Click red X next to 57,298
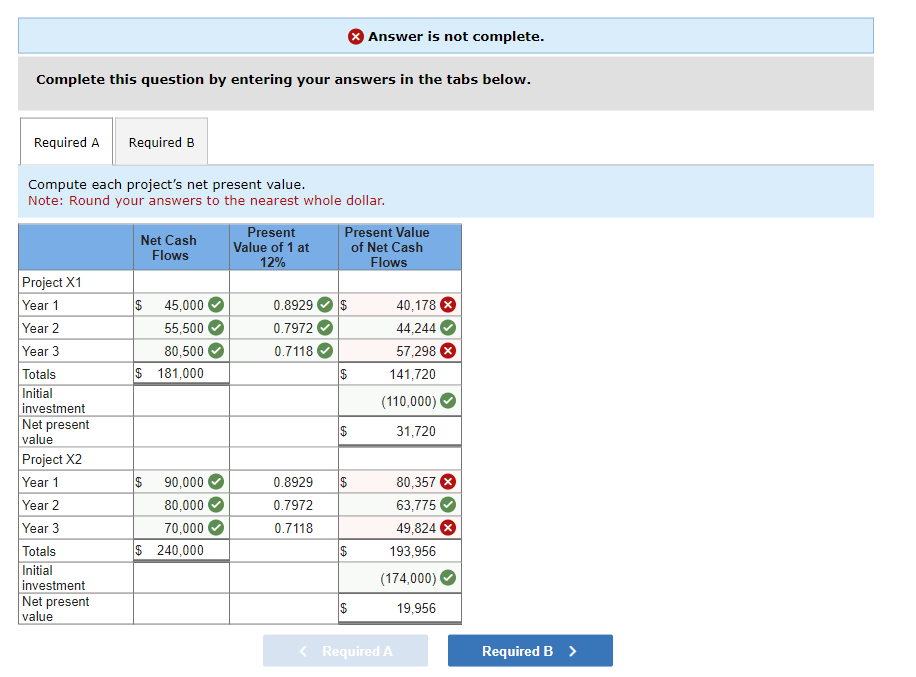 tap(448, 350)
